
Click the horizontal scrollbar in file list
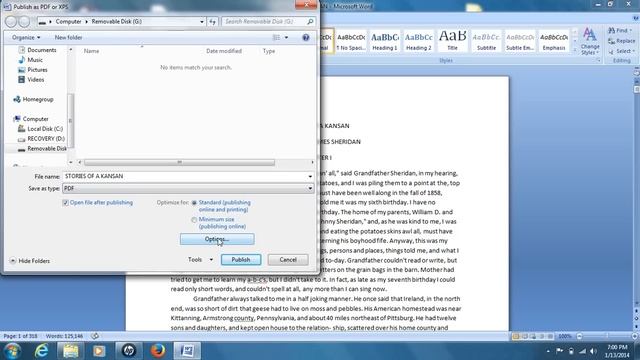pyautogui.click(x=179, y=162)
